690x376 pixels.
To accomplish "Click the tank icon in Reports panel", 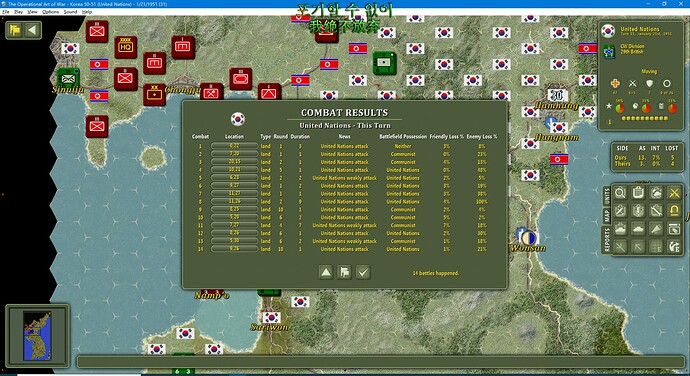I will pyautogui.click(x=638, y=229).
